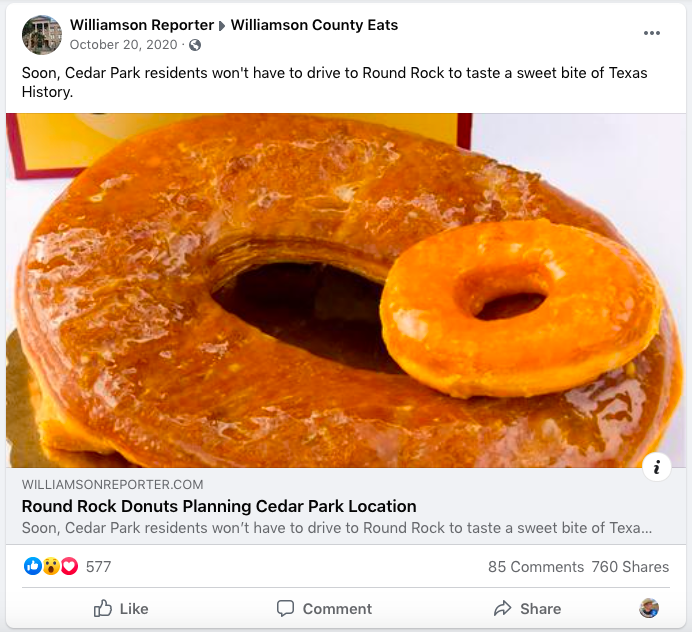Click the link info 'i' icon
Image resolution: width=692 pixels, height=632 pixels.
click(656, 467)
